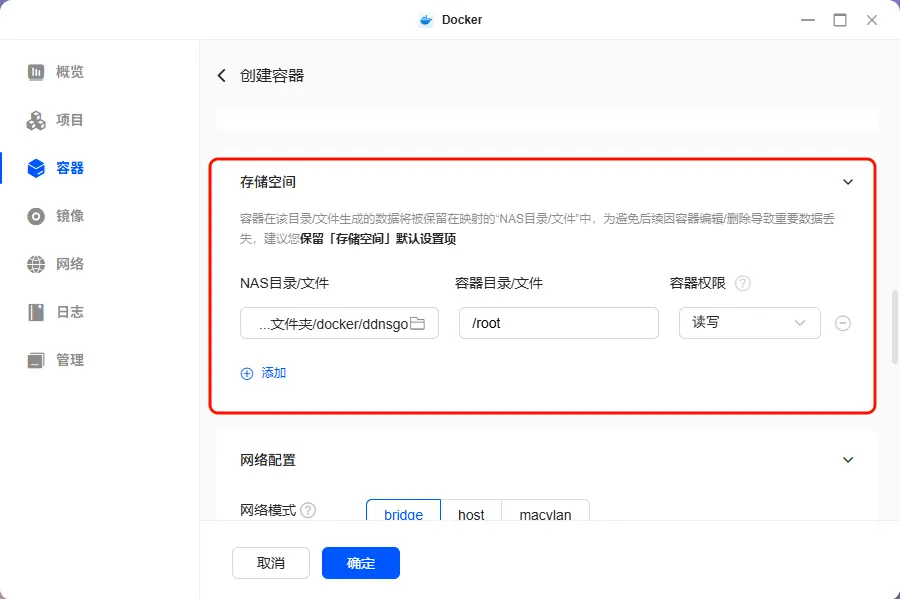Browse NAS folder via folder icon
Image resolution: width=900 pixels, height=599 pixels.
click(418, 323)
